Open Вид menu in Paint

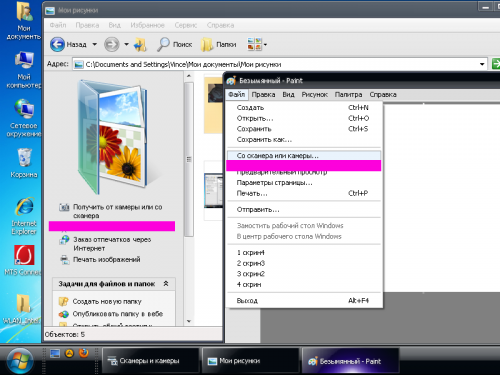[x=288, y=95]
